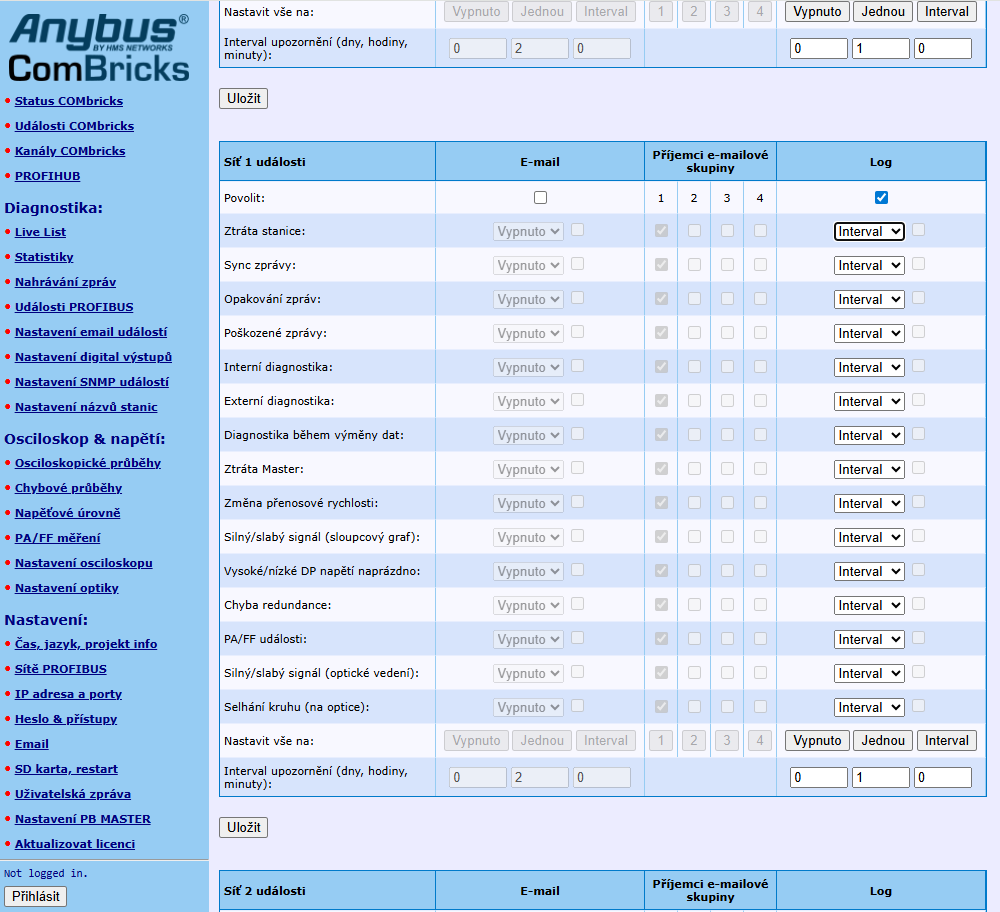This screenshot has height=912, width=1000.
Task: Set all Síť 1 Log events to Vypnuto
Action: (x=817, y=740)
